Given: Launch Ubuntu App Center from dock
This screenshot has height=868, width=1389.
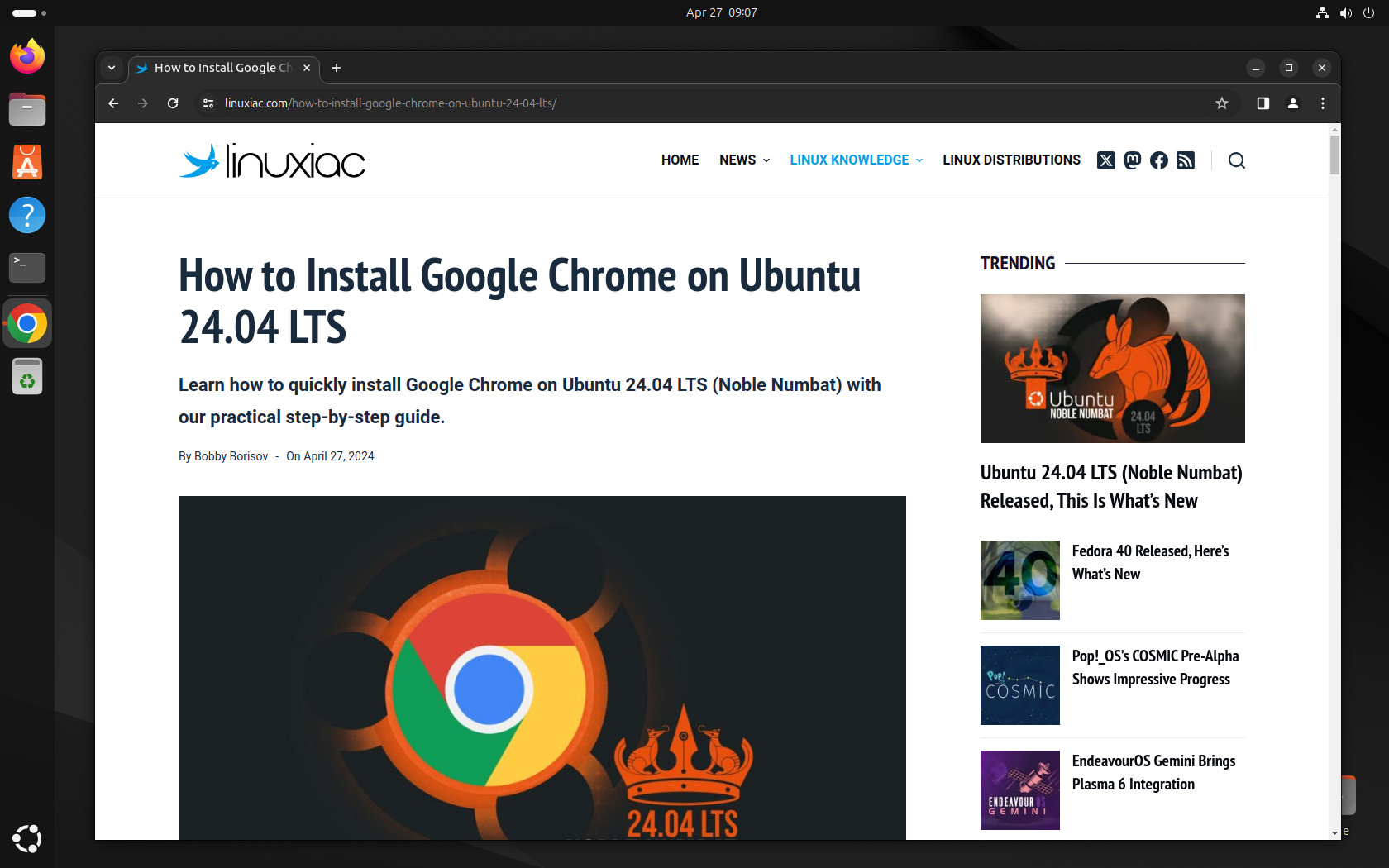Looking at the screenshot, I should [27, 162].
